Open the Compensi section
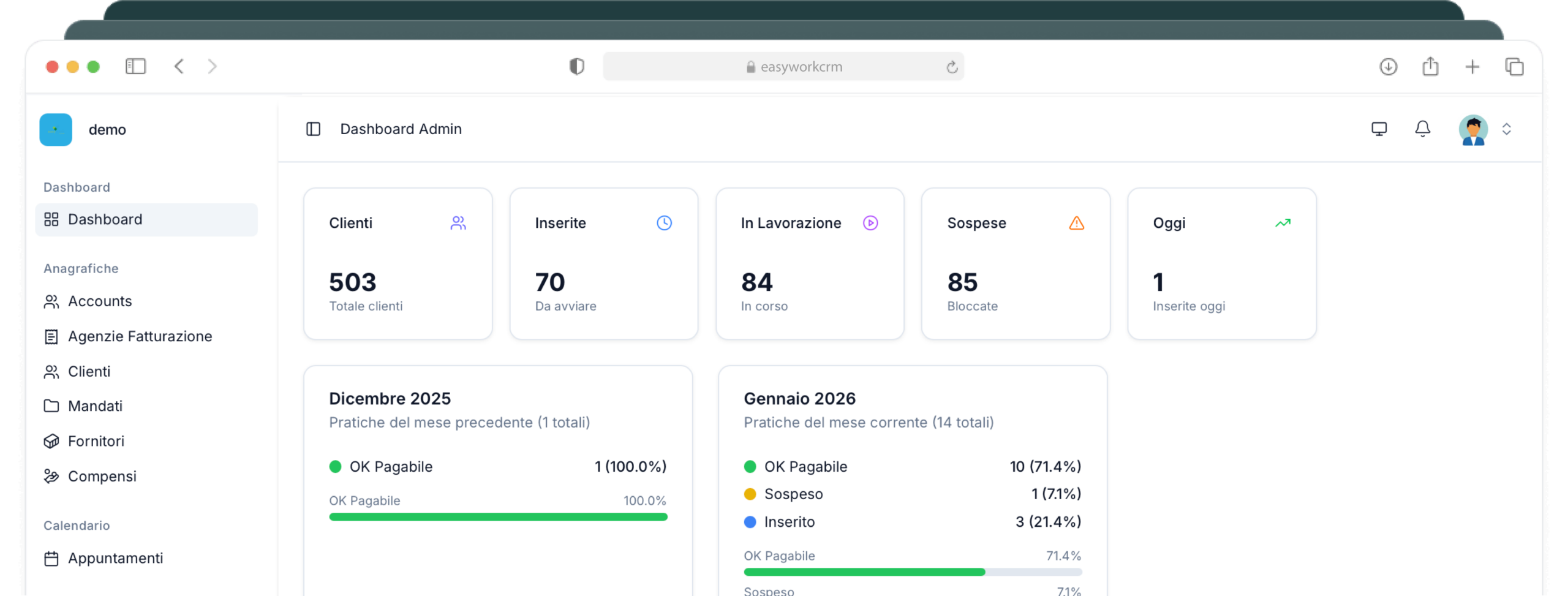The height and width of the screenshot is (596, 1568). [x=102, y=476]
